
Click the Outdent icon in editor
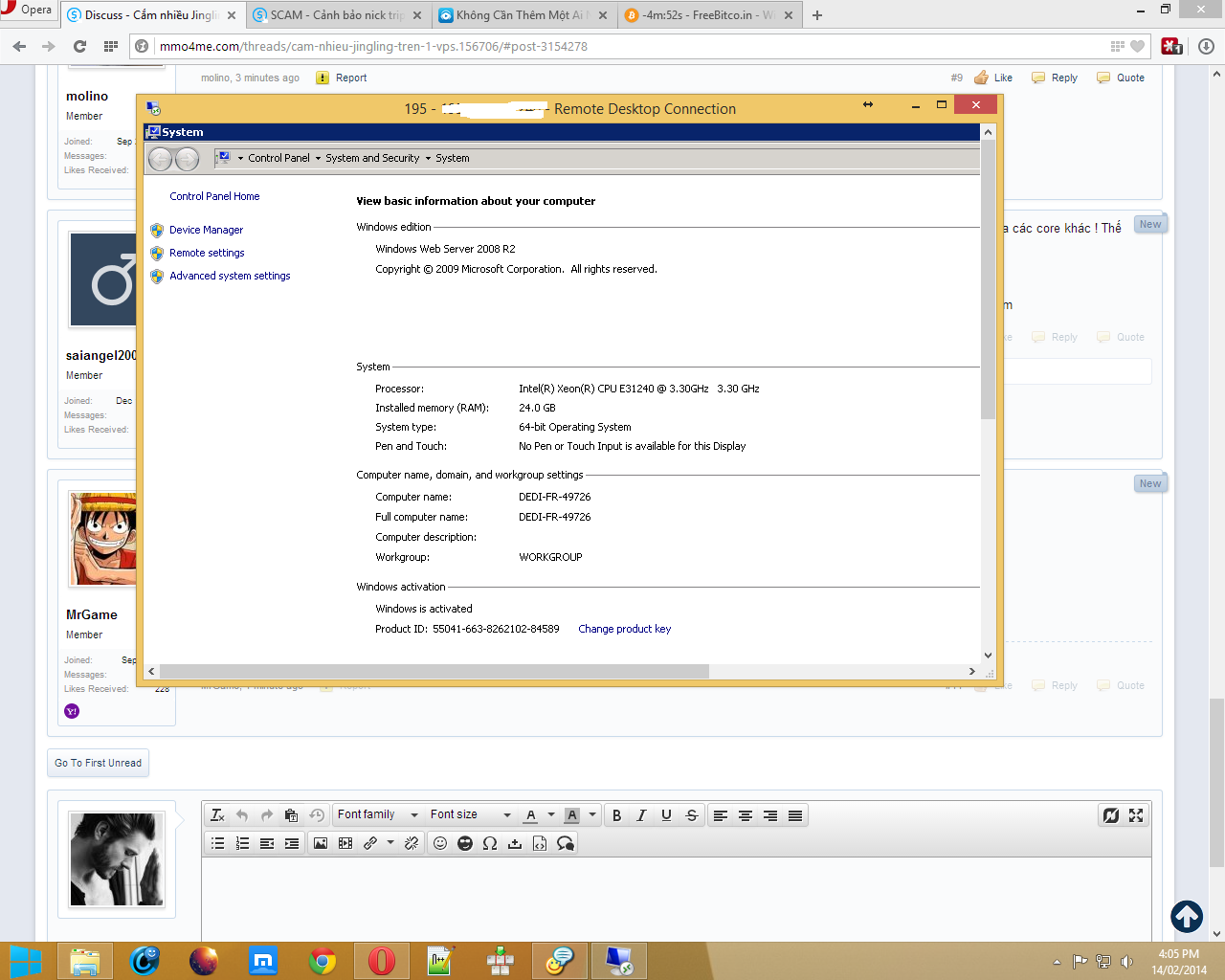click(x=267, y=843)
